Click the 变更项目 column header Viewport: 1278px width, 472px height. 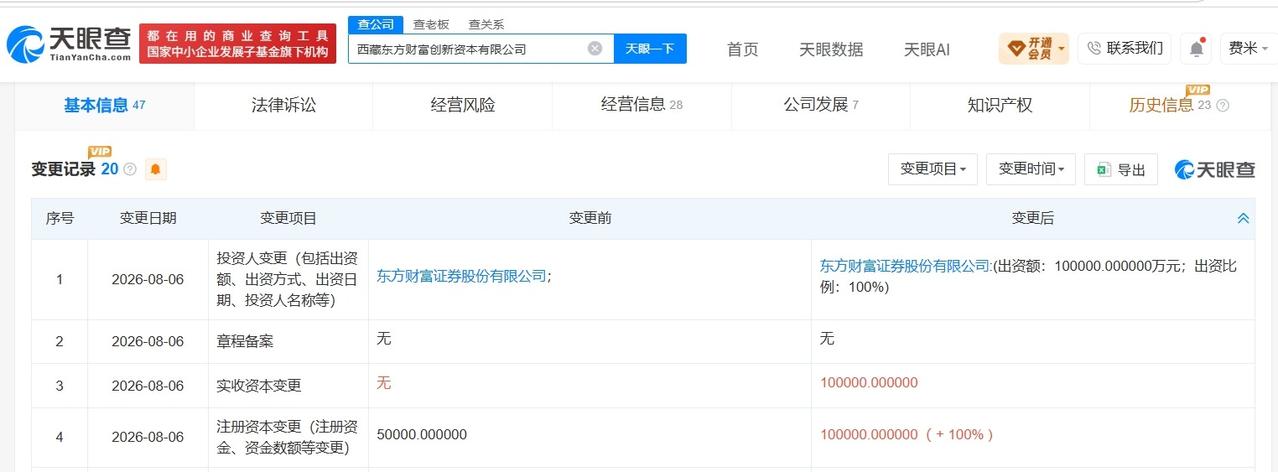coord(288,218)
